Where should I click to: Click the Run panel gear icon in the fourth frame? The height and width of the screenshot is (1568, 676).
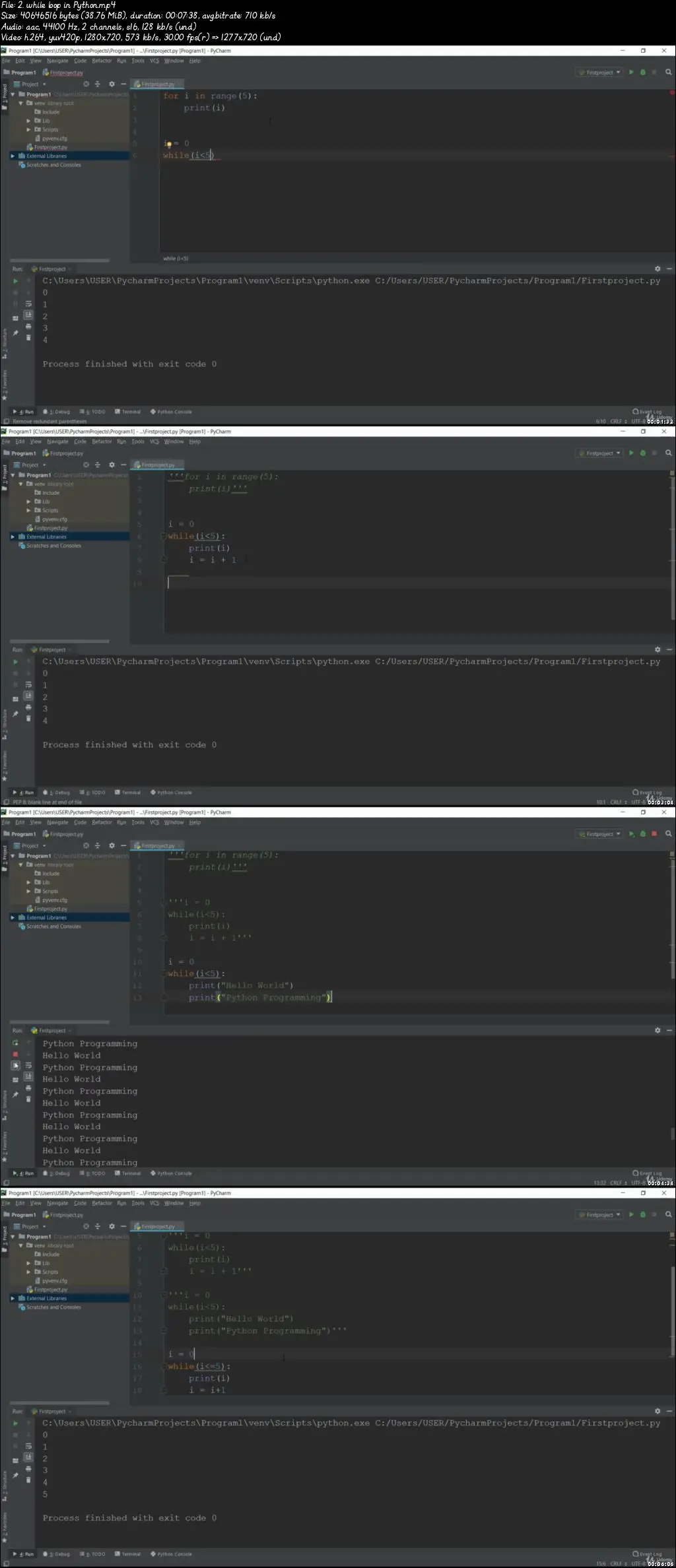tap(658, 1412)
